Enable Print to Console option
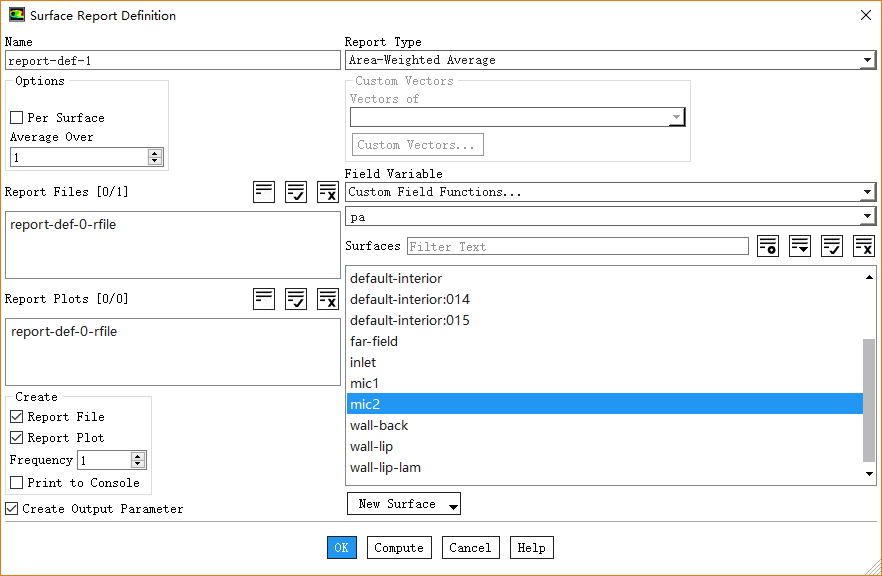Viewport: 882px width, 576px height. 17,483
